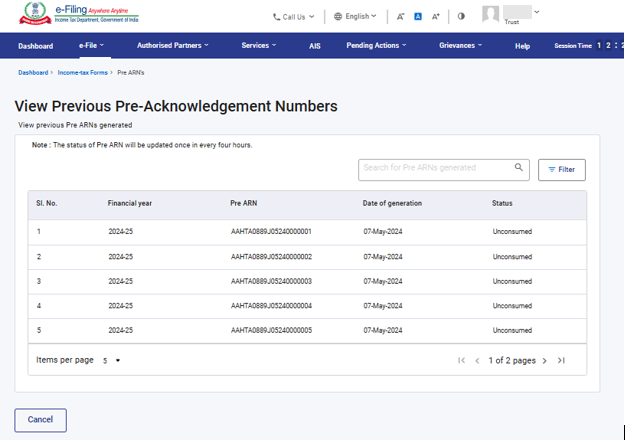This screenshot has height=446, width=628.
Task: Click the Status column header
Action: (x=502, y=203)
